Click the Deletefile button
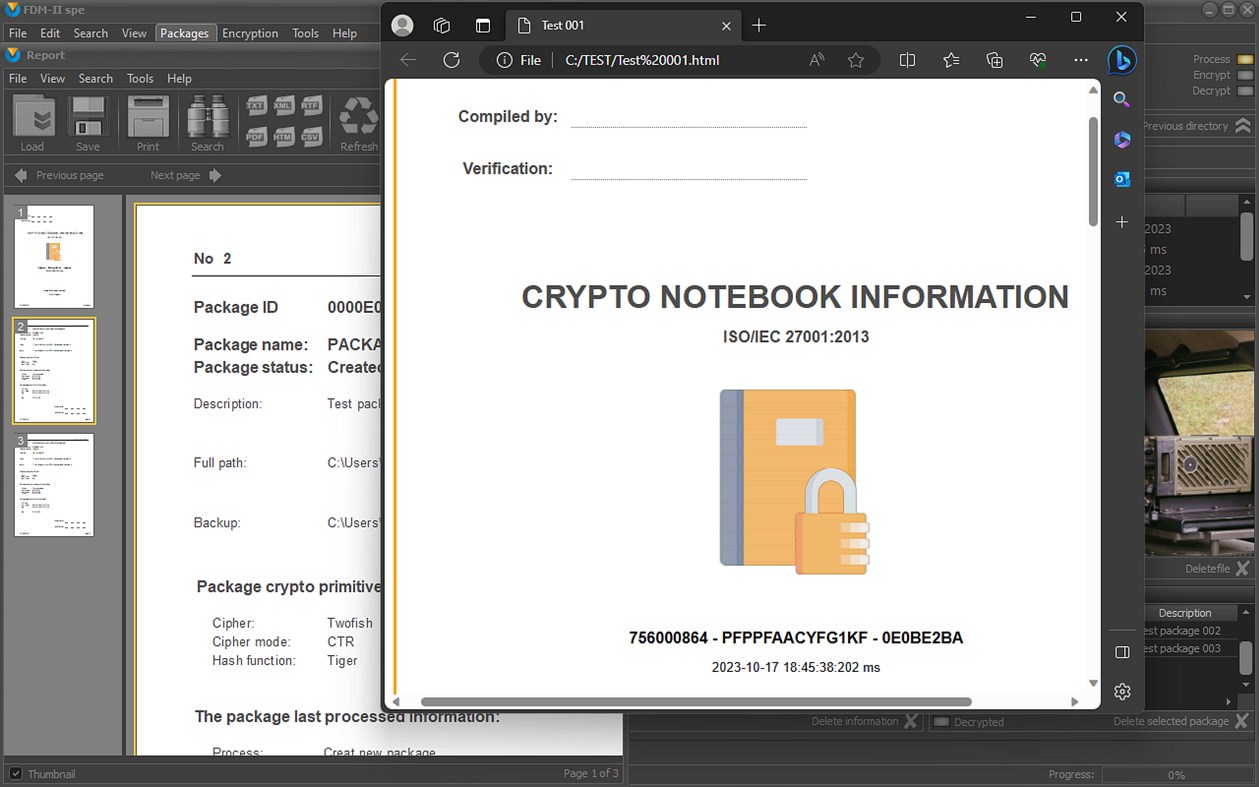This screenshot has height=787, width=1259. pos(1217,568)
